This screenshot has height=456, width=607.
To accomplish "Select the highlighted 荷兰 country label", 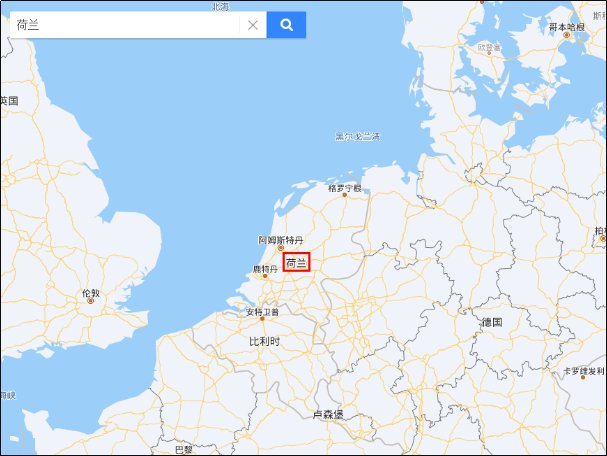I will (x=296, y=262).
